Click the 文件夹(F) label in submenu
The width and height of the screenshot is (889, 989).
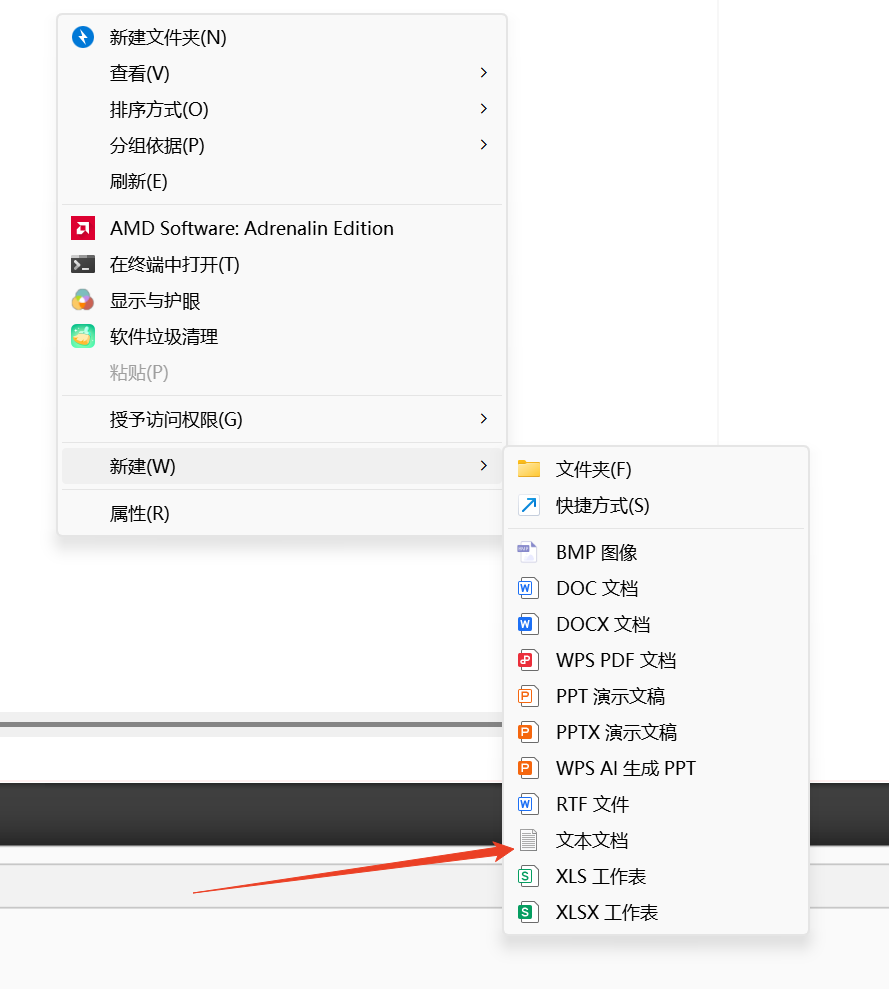click(594, 469)
